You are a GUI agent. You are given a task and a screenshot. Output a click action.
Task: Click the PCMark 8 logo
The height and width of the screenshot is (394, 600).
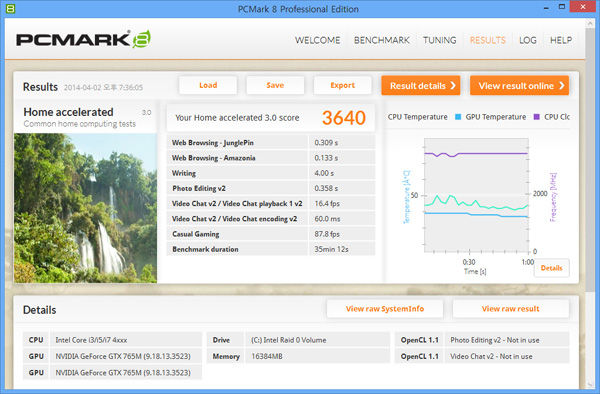coord(83,39)
